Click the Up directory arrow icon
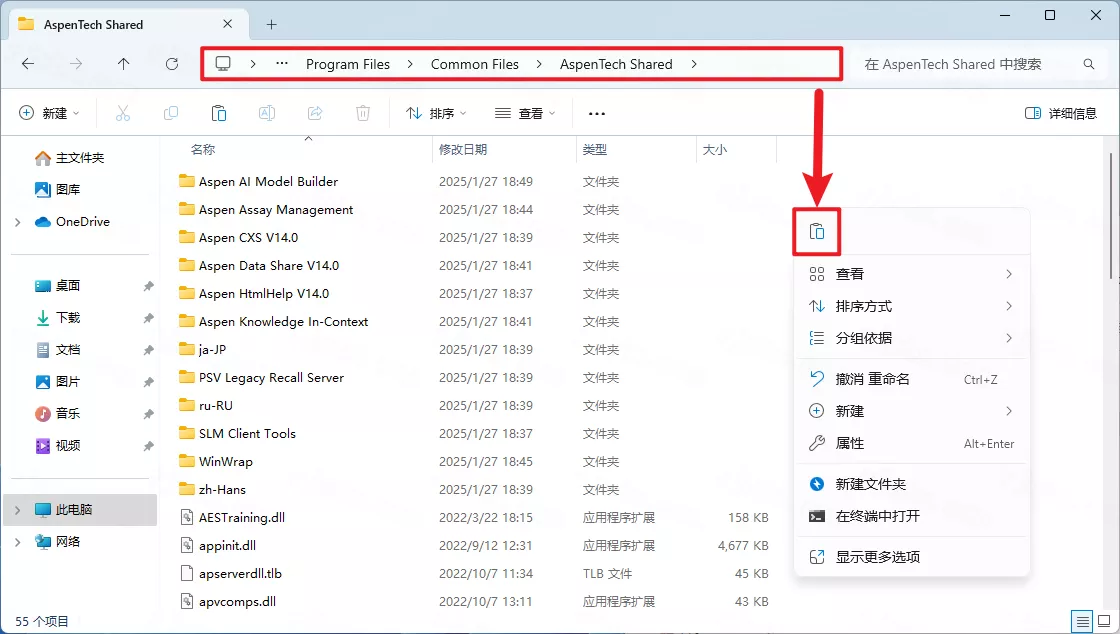The image size is (1120, 634). pos(124,64)
